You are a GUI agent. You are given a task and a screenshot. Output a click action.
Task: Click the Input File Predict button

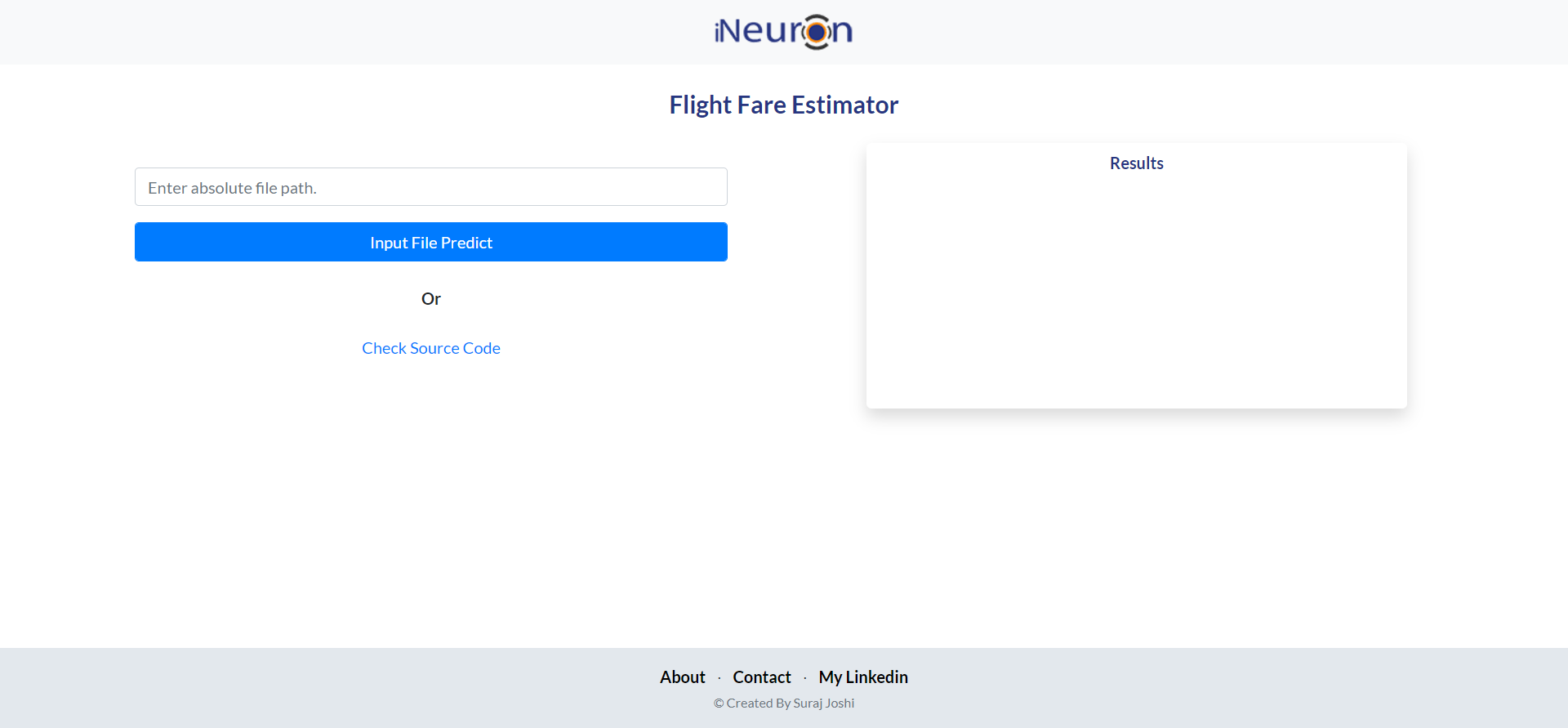click(431, 242)
